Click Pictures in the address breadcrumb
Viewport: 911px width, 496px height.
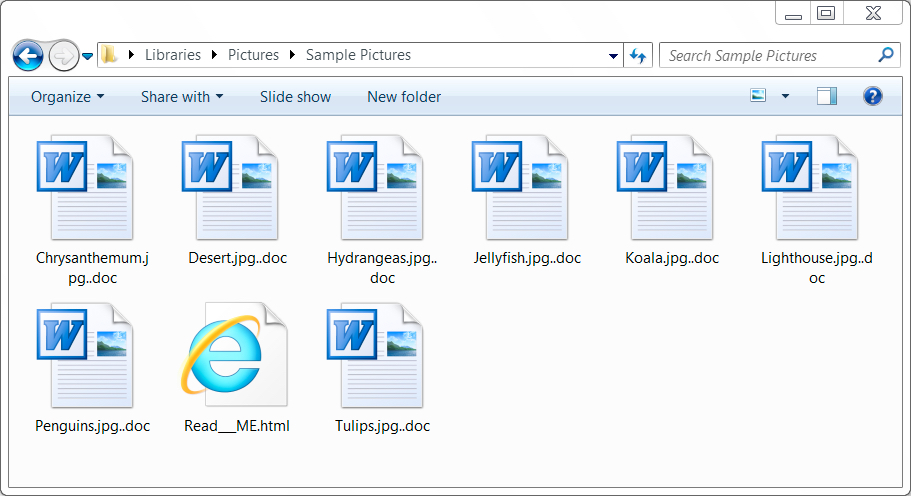coord(253,55)
